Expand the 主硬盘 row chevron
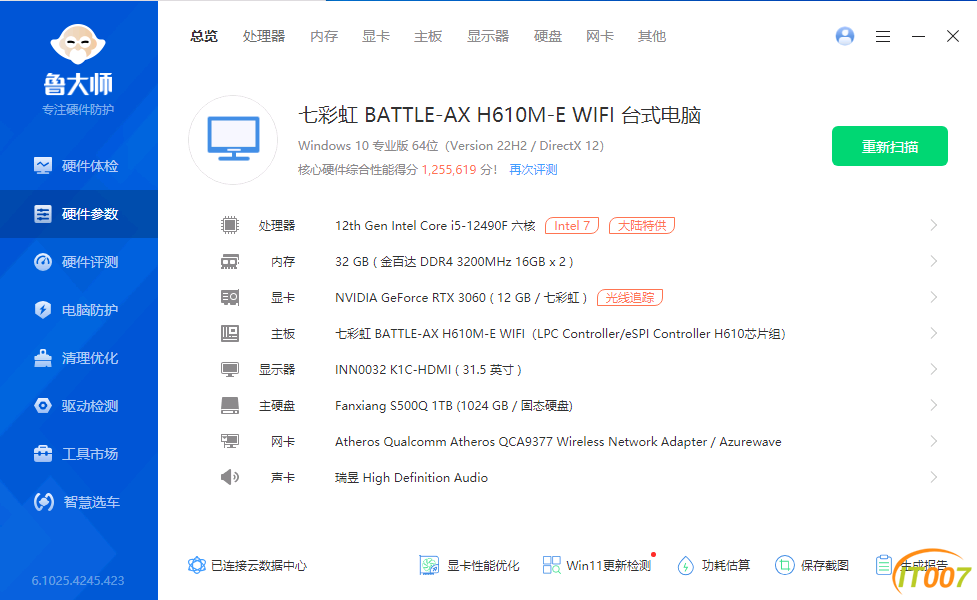 coord(933,406)
